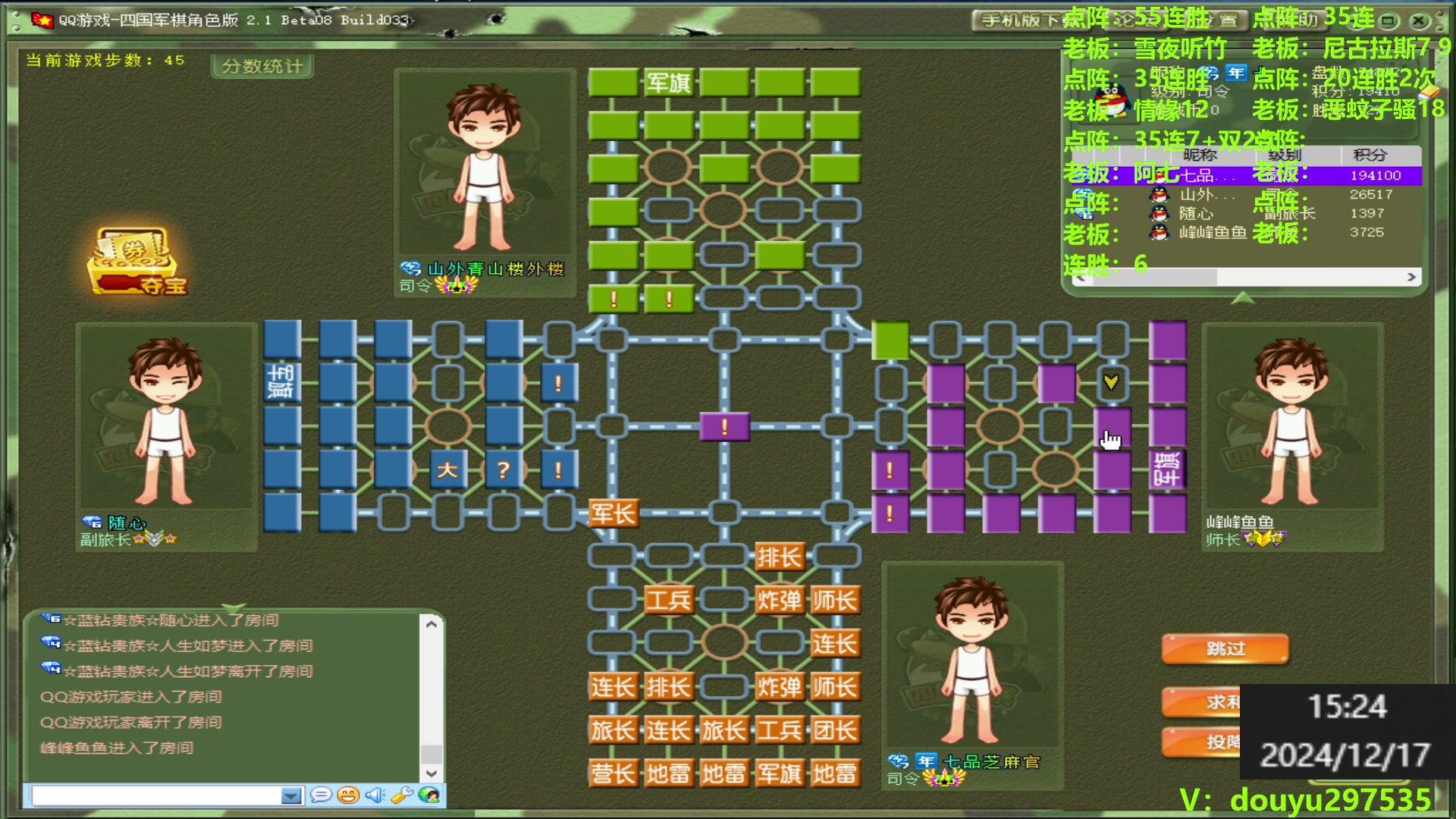Screen dimensions: 1456x819
Task: Click the blue piece marked 大
Action: tap(447, 469)
